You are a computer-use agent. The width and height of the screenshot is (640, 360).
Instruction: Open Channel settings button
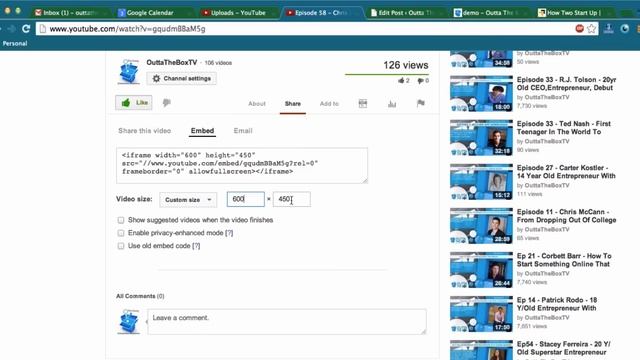(182, 78)
